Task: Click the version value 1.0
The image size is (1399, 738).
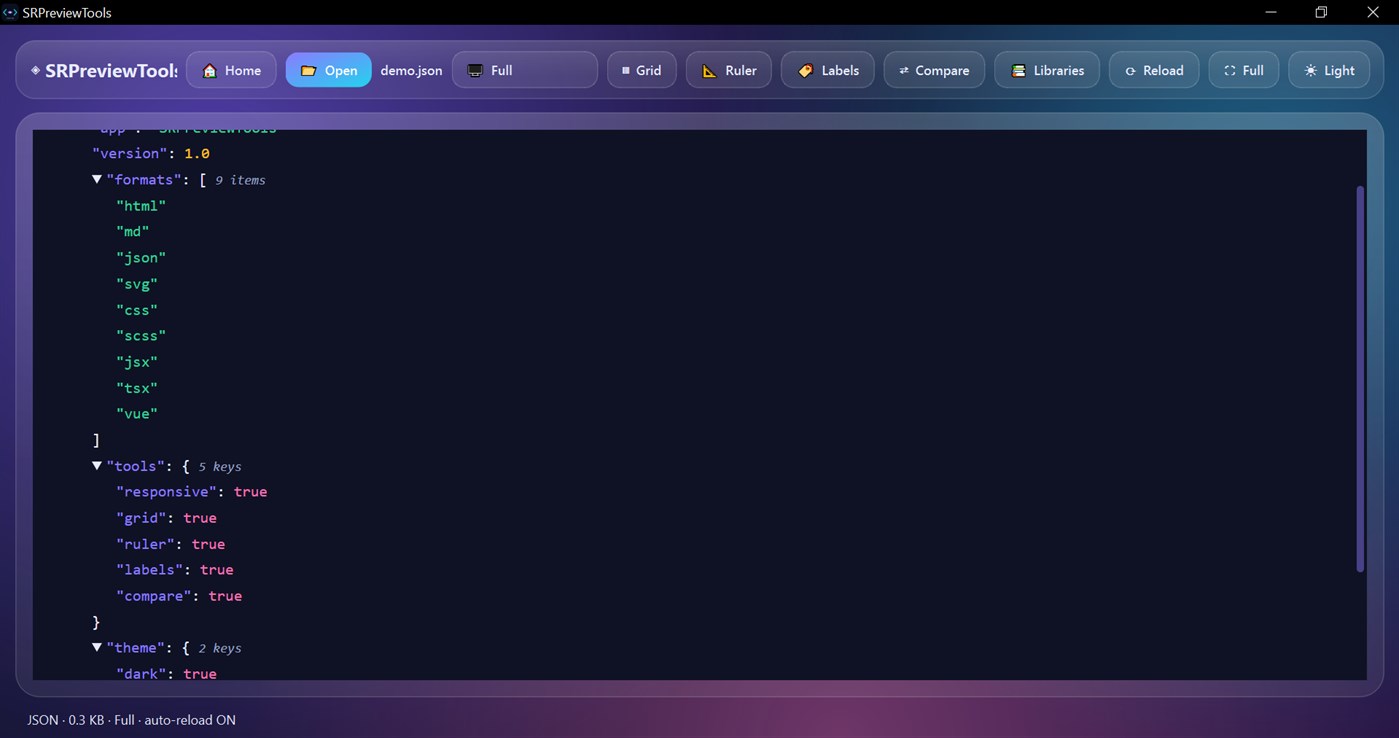Action: (197, 153)
